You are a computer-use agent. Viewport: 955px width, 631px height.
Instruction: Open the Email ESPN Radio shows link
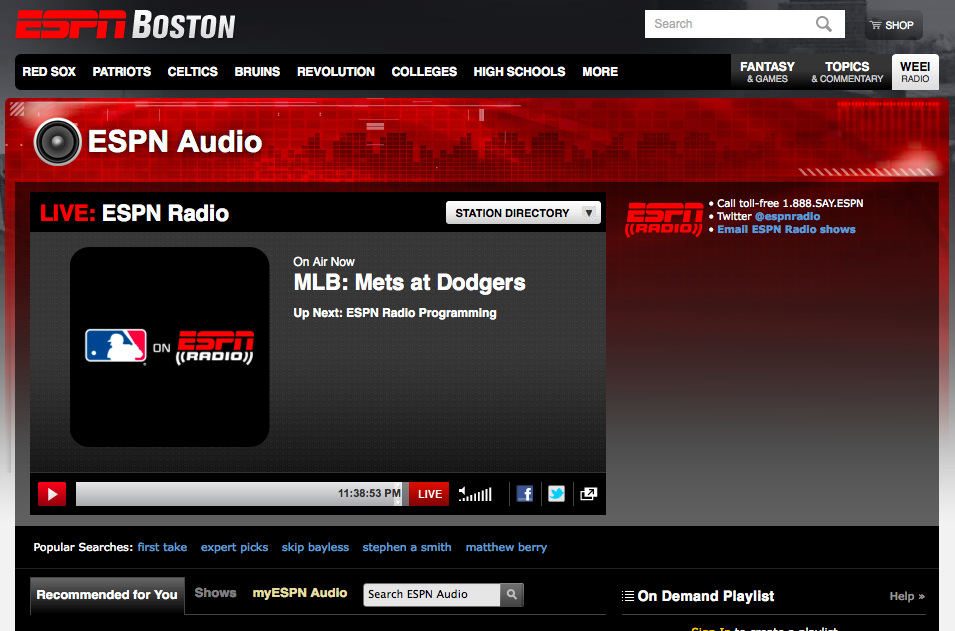tap(786, 229)
